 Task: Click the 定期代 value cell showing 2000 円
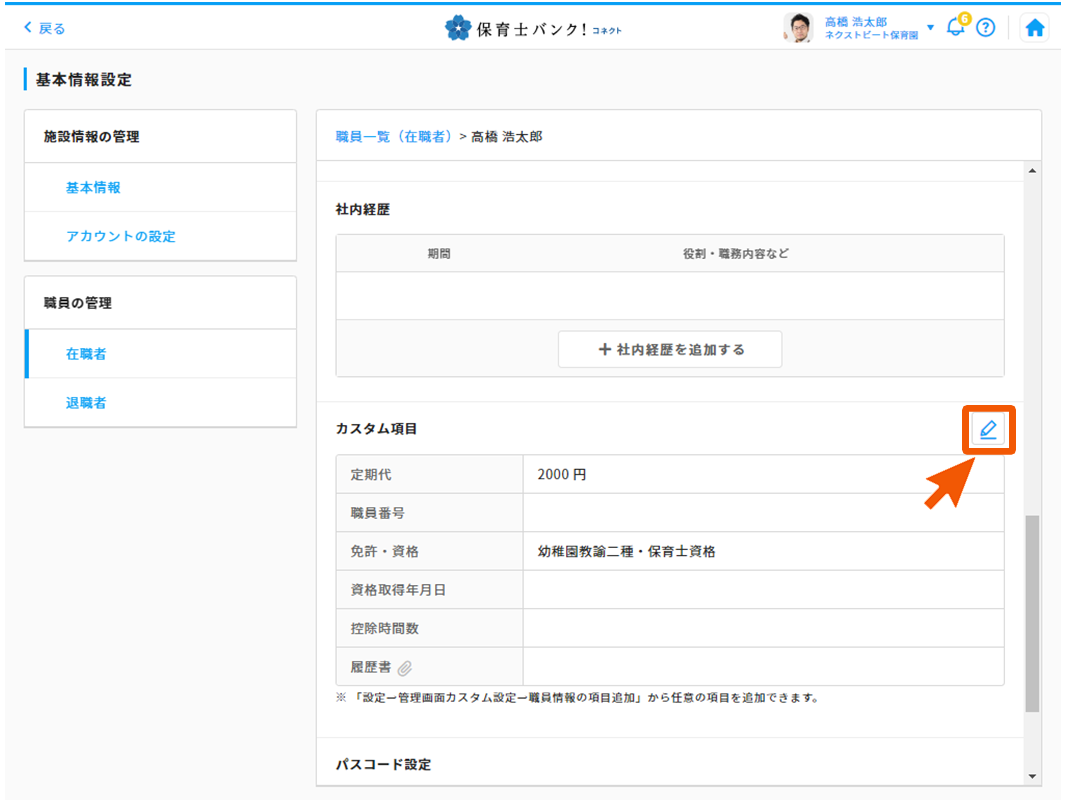[762, 475]
